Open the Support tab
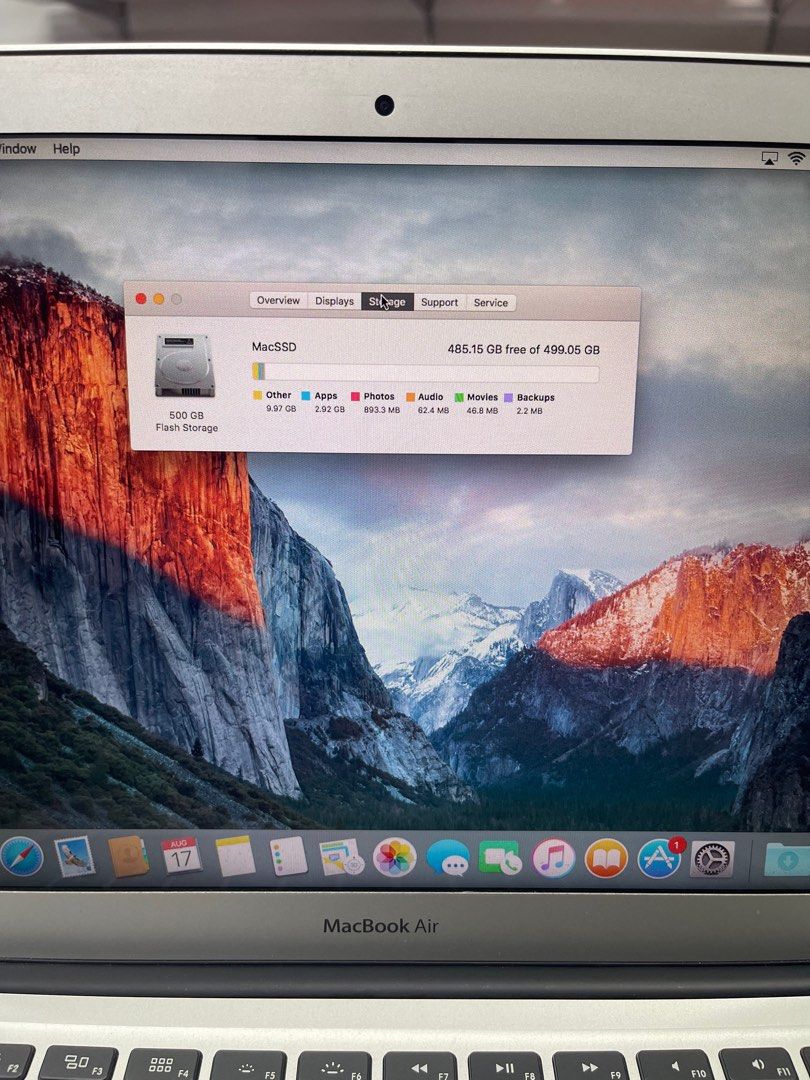The height and width of the screenshot is (1080, 810). (x=439, y=302)
